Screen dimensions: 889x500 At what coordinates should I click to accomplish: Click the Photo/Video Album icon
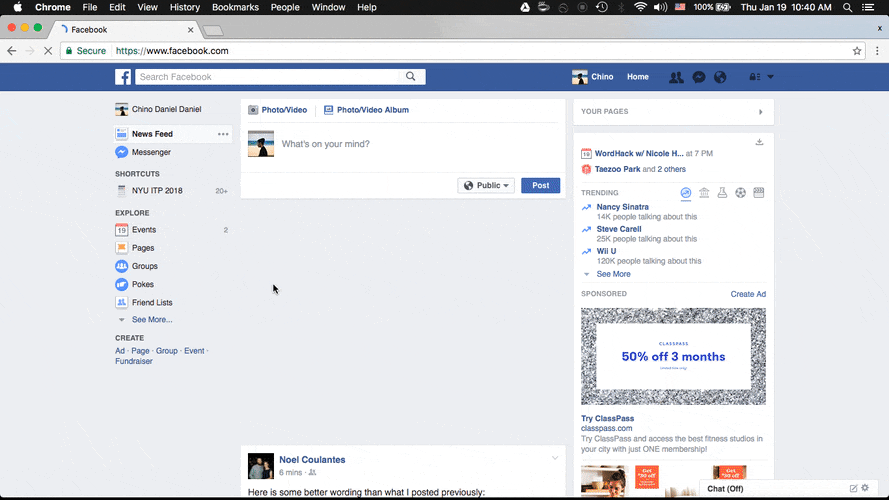[328, 110]
